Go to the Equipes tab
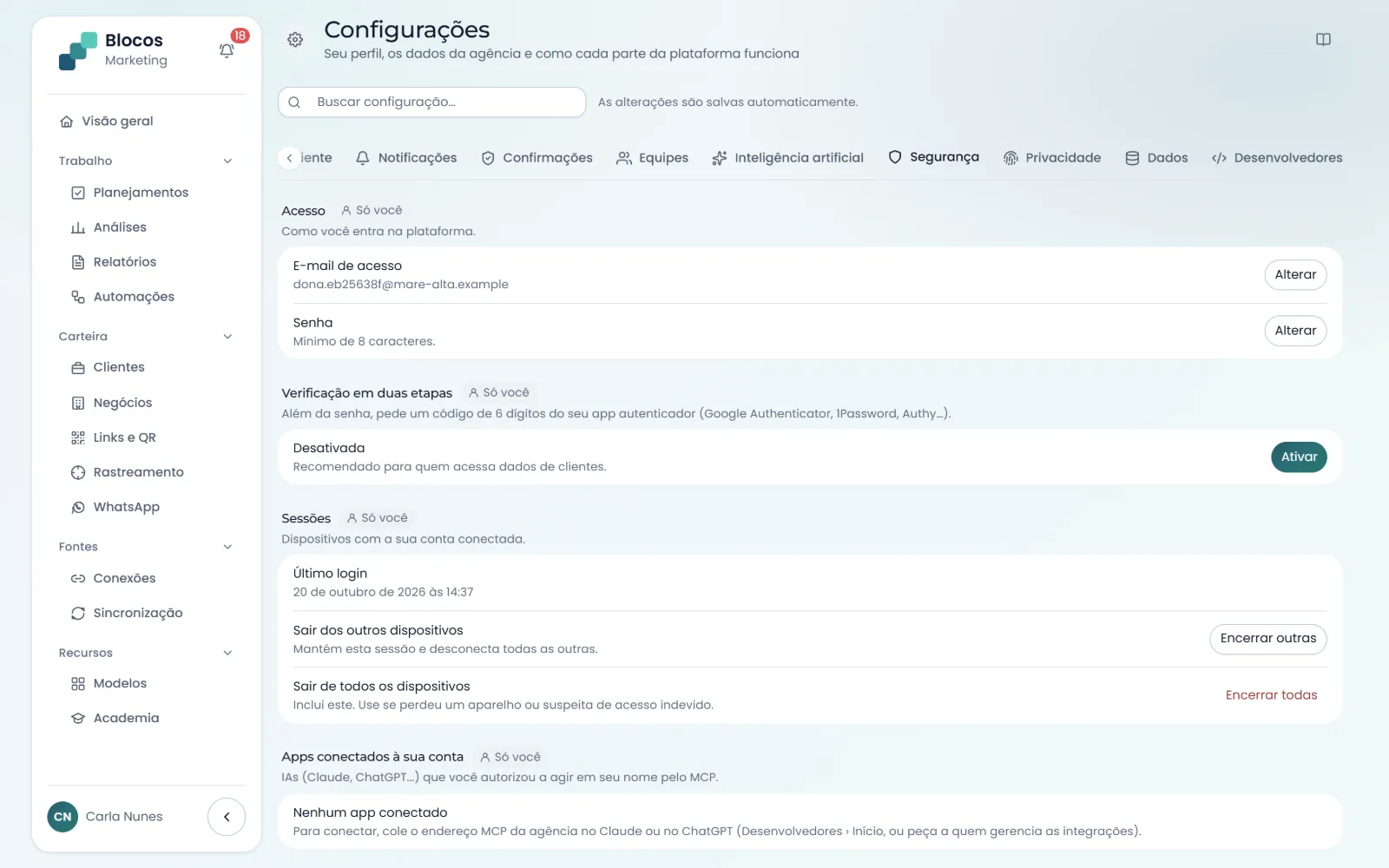 tap(652, 158)
